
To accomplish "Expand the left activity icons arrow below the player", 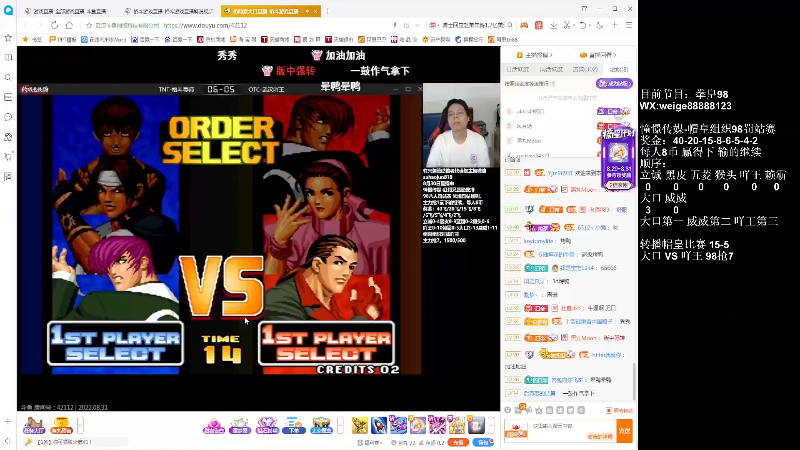I will coord(80,424).
